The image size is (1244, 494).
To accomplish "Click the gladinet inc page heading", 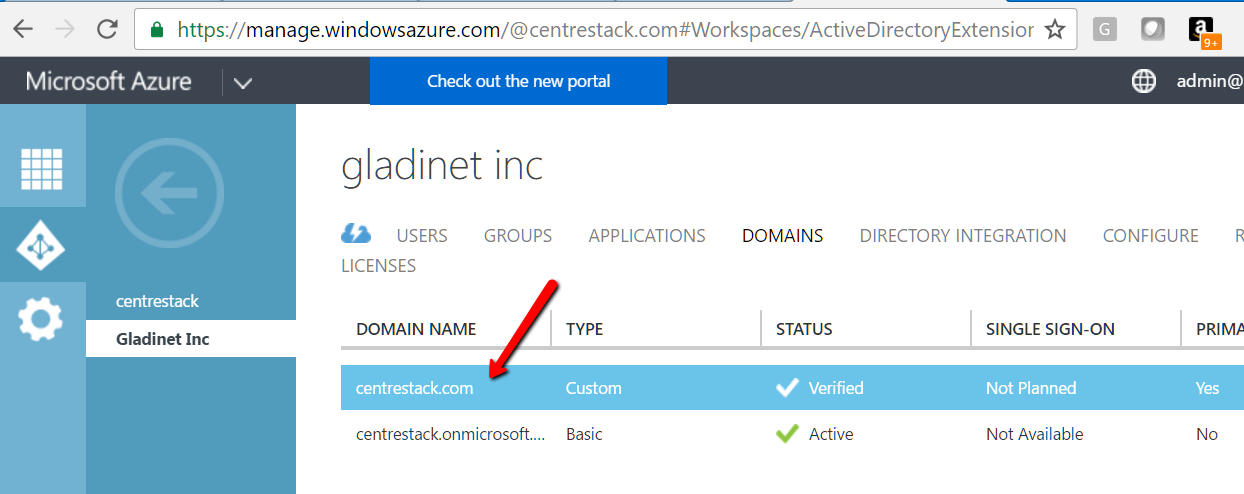I will (x=442, y=166).
